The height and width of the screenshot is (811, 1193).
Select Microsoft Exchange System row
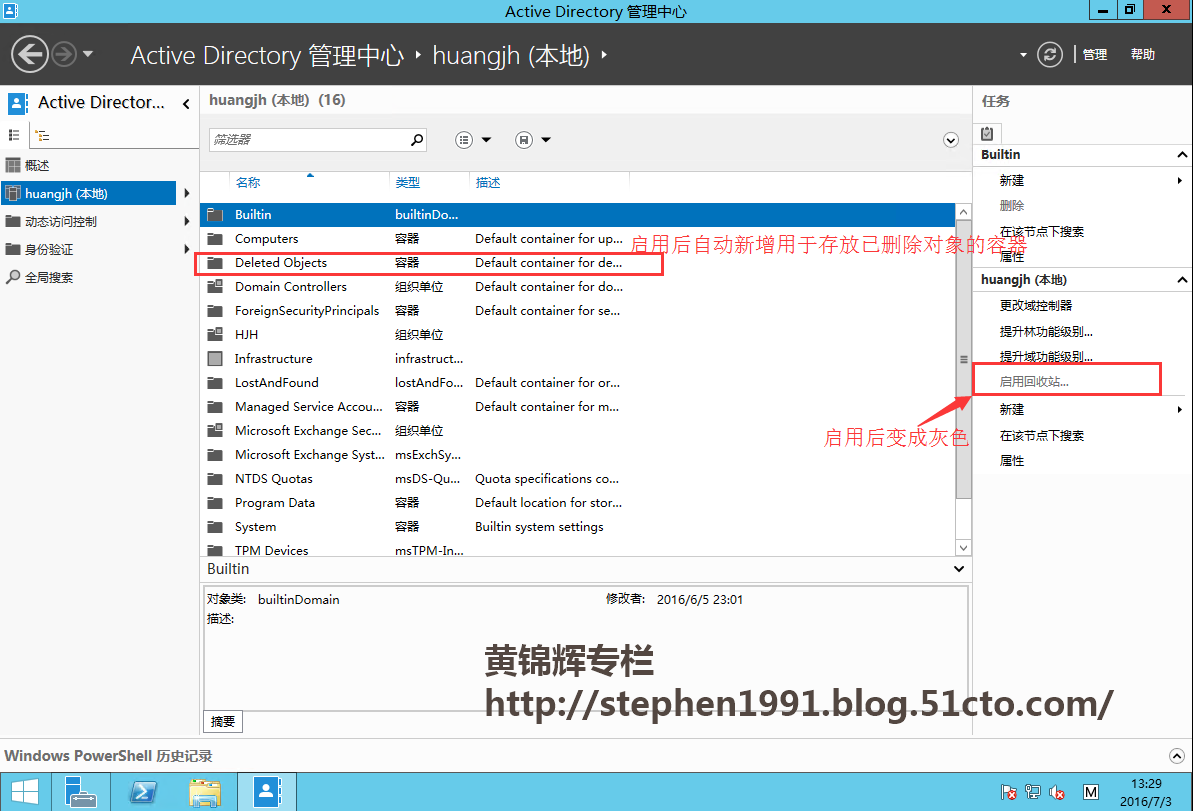(x=577, y=455)
